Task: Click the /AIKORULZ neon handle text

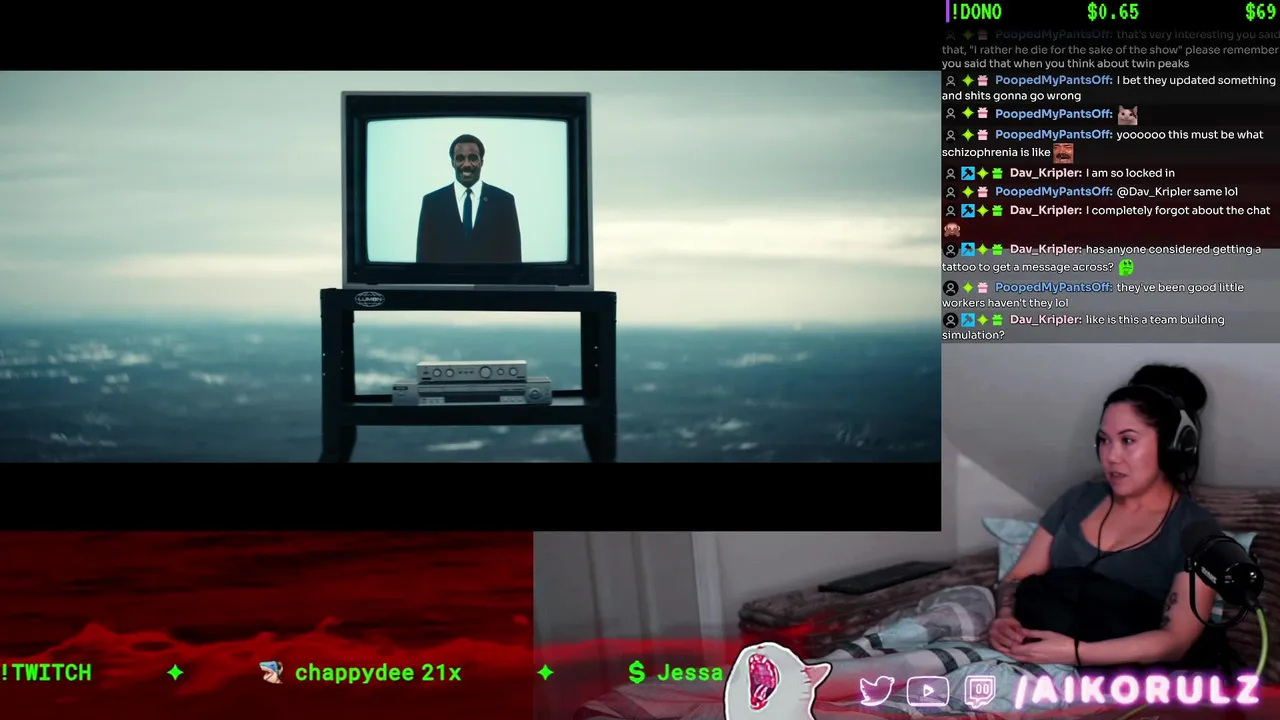Action: [x=1137, y=690]
